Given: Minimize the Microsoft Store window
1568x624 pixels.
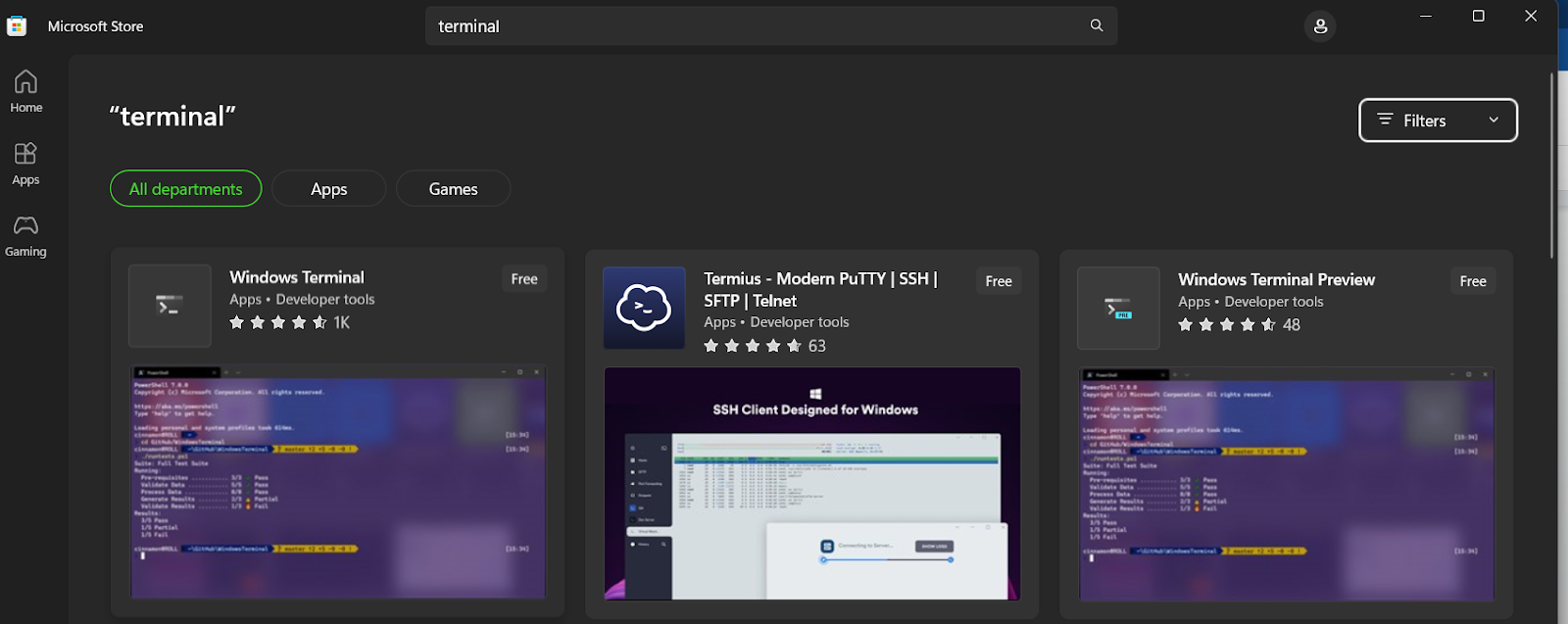Looking at the screenshot, I should (1426, 17).
